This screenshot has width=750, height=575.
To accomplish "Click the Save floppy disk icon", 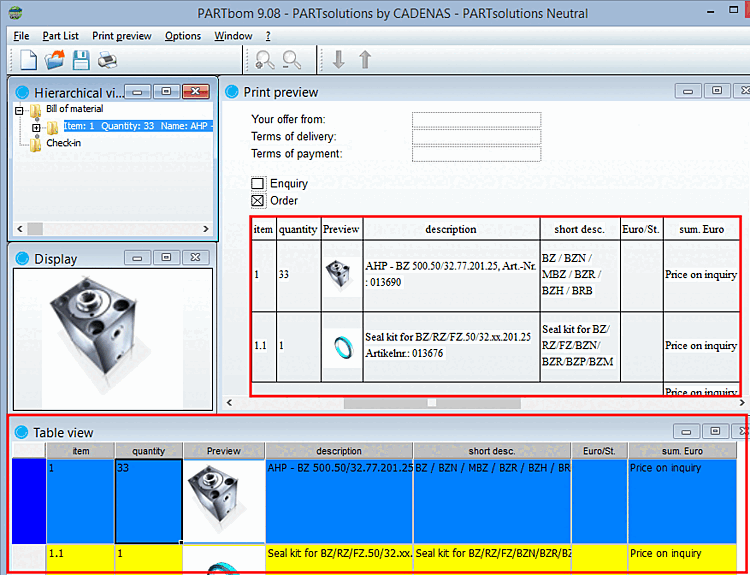I will (x=81, y=60).
